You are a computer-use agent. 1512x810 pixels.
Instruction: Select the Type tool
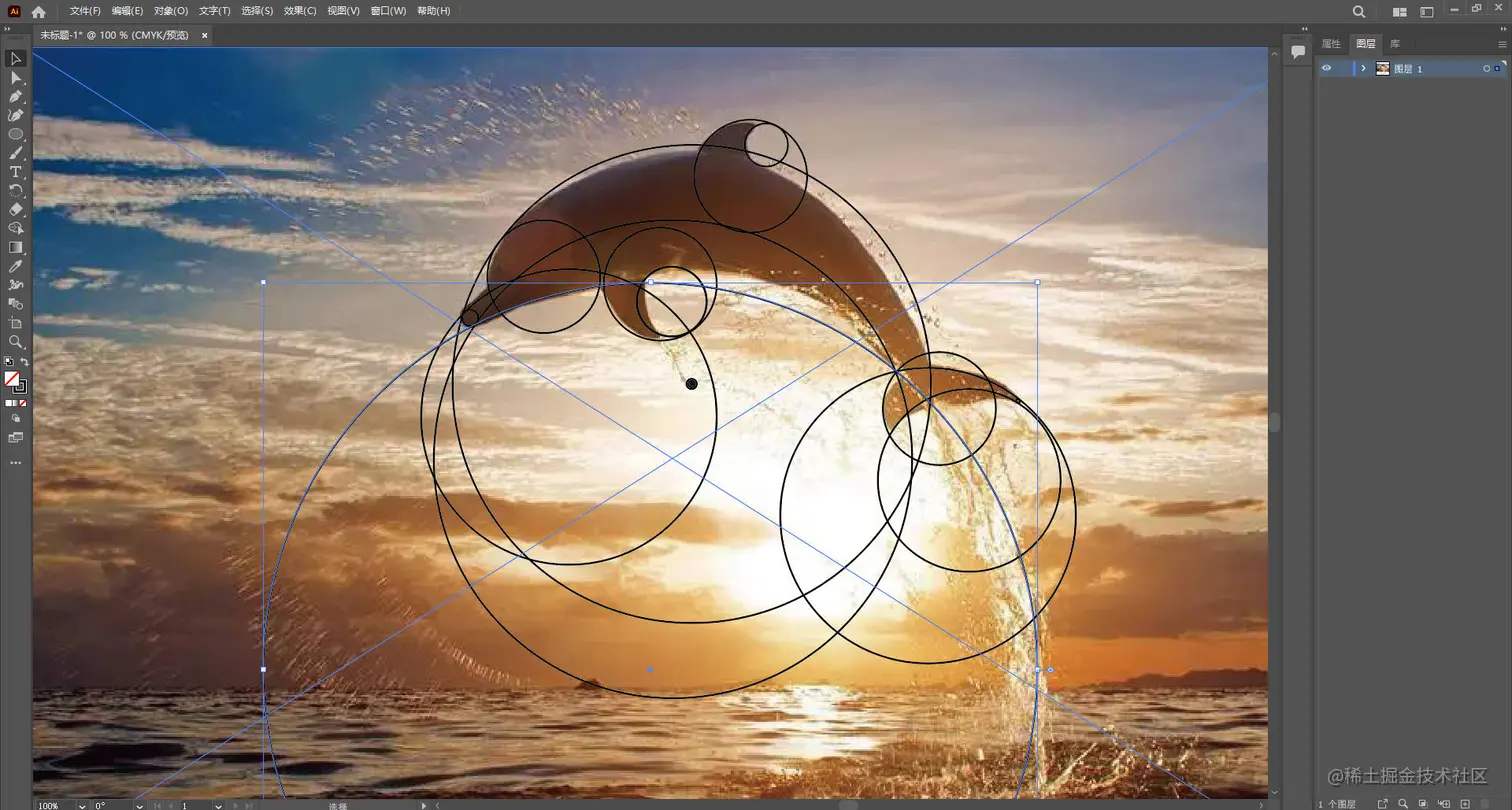pyautogui.click(x=15, y=172)
